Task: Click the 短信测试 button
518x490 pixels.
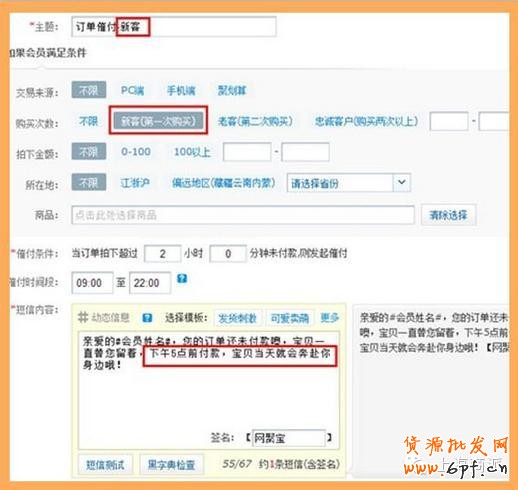Action: pos(105,464)
